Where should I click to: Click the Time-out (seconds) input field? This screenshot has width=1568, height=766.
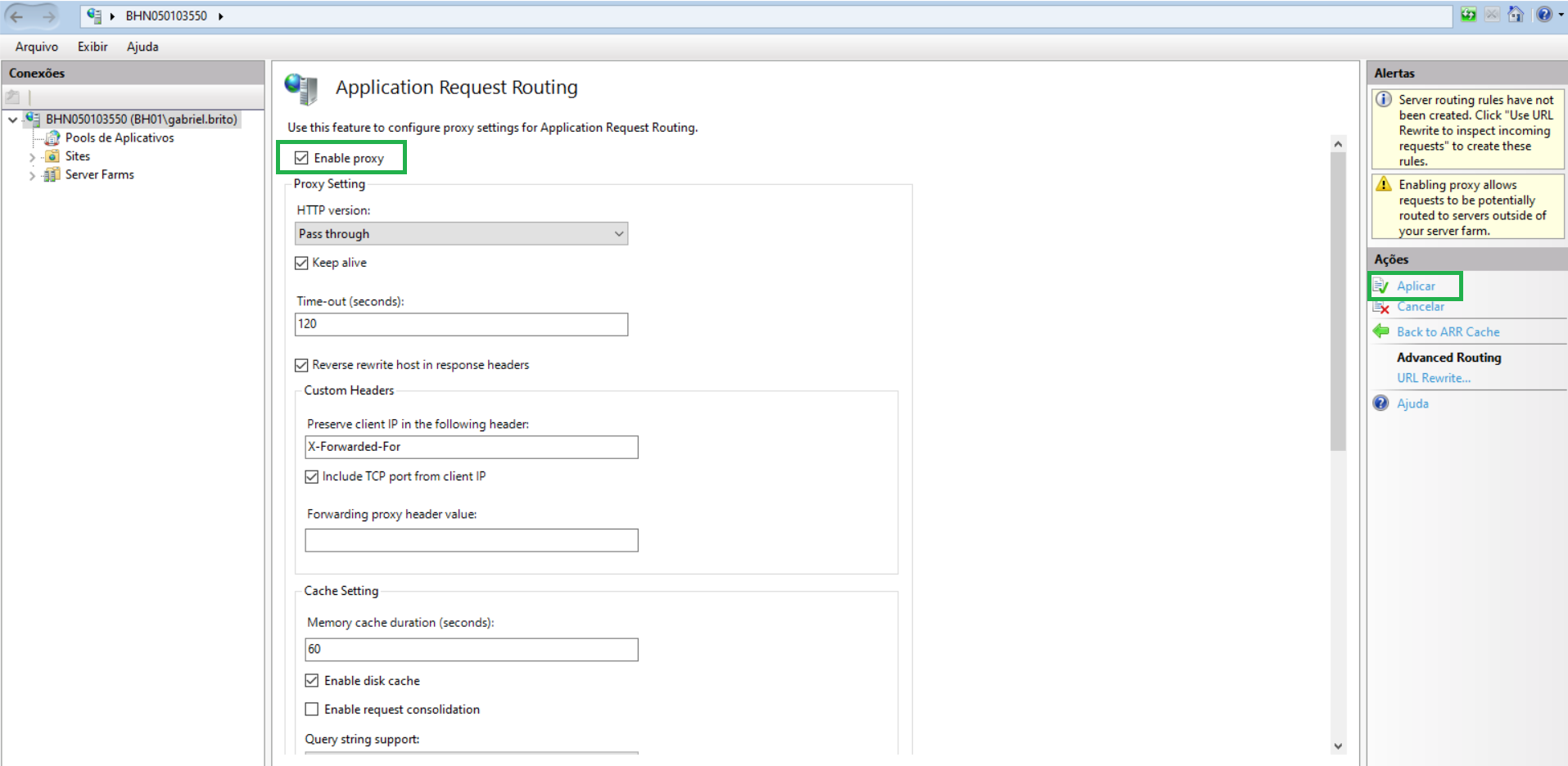462,324
